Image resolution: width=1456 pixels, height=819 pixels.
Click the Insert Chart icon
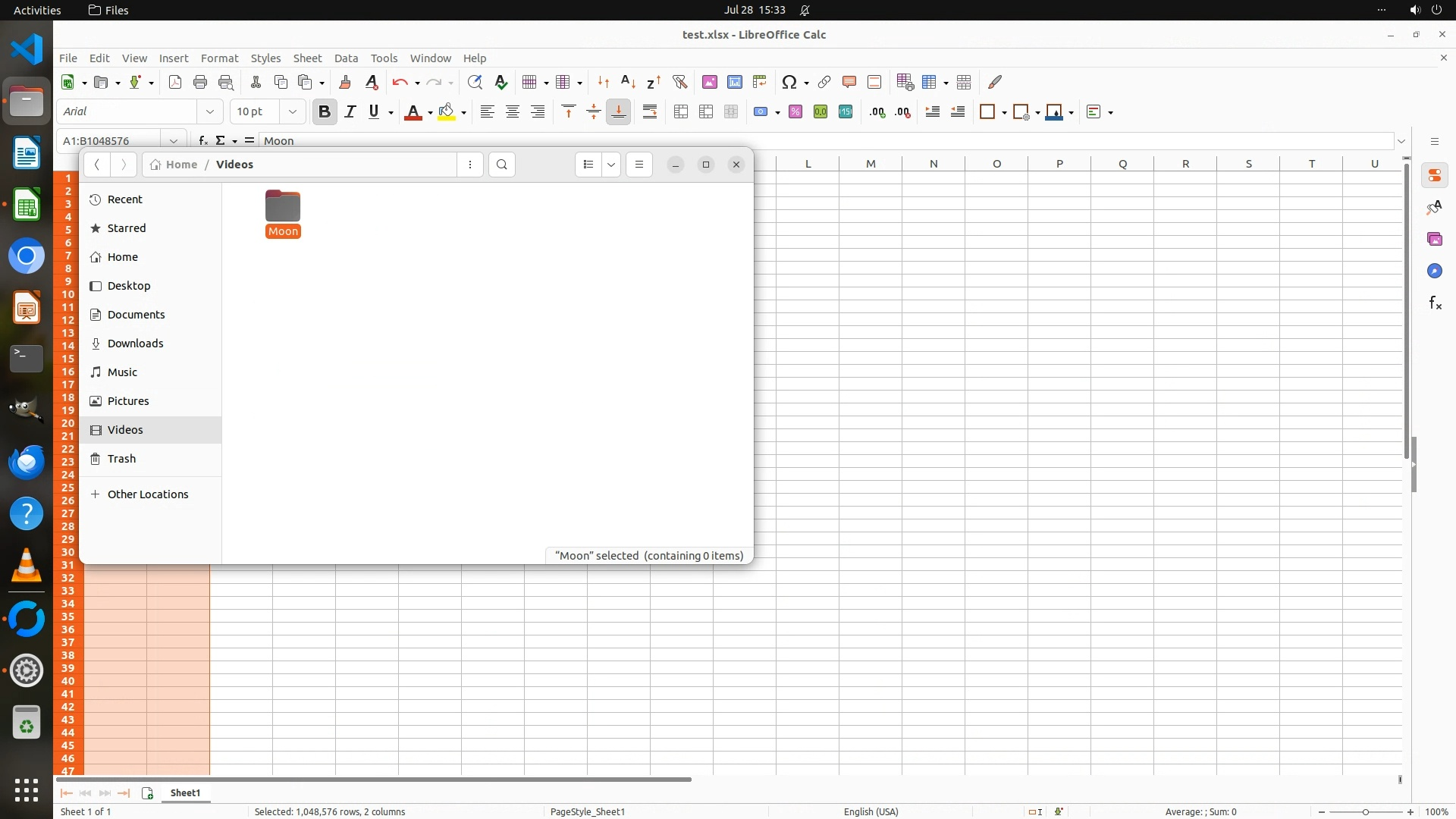734,82
